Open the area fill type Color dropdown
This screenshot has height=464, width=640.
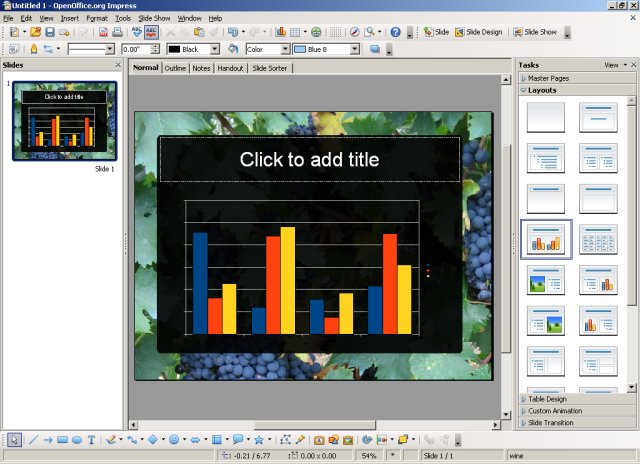click(286, 49)
